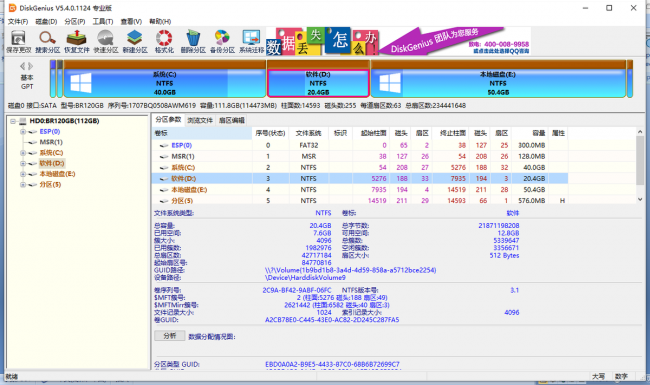Image resolution: width=650 pixels, height=385 pixels.
Task: Click the 序号(状态) column header
Action: tap(270, 133)
